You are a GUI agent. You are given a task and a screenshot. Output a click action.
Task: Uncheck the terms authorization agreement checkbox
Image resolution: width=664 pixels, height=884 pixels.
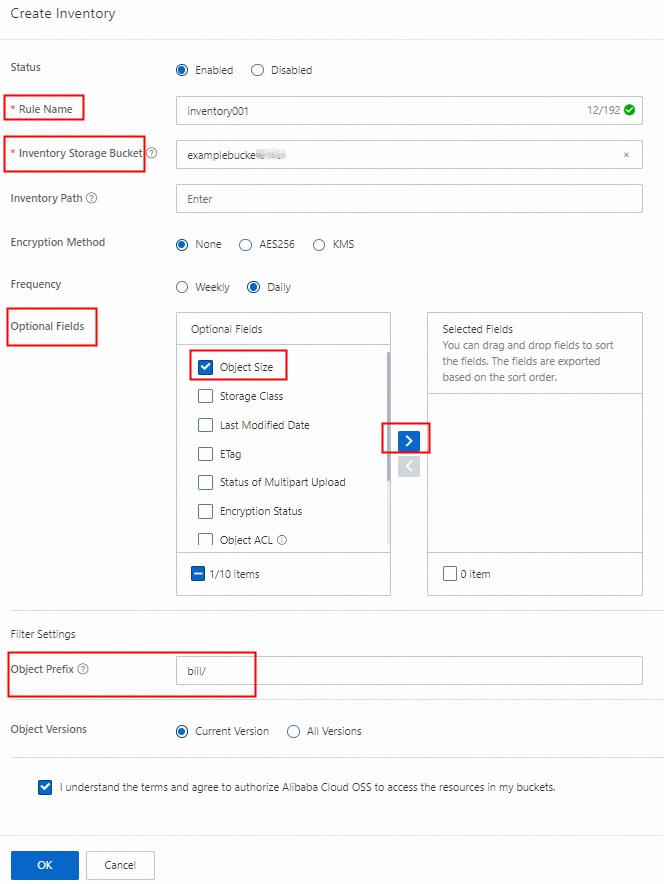tap(44, 787)
